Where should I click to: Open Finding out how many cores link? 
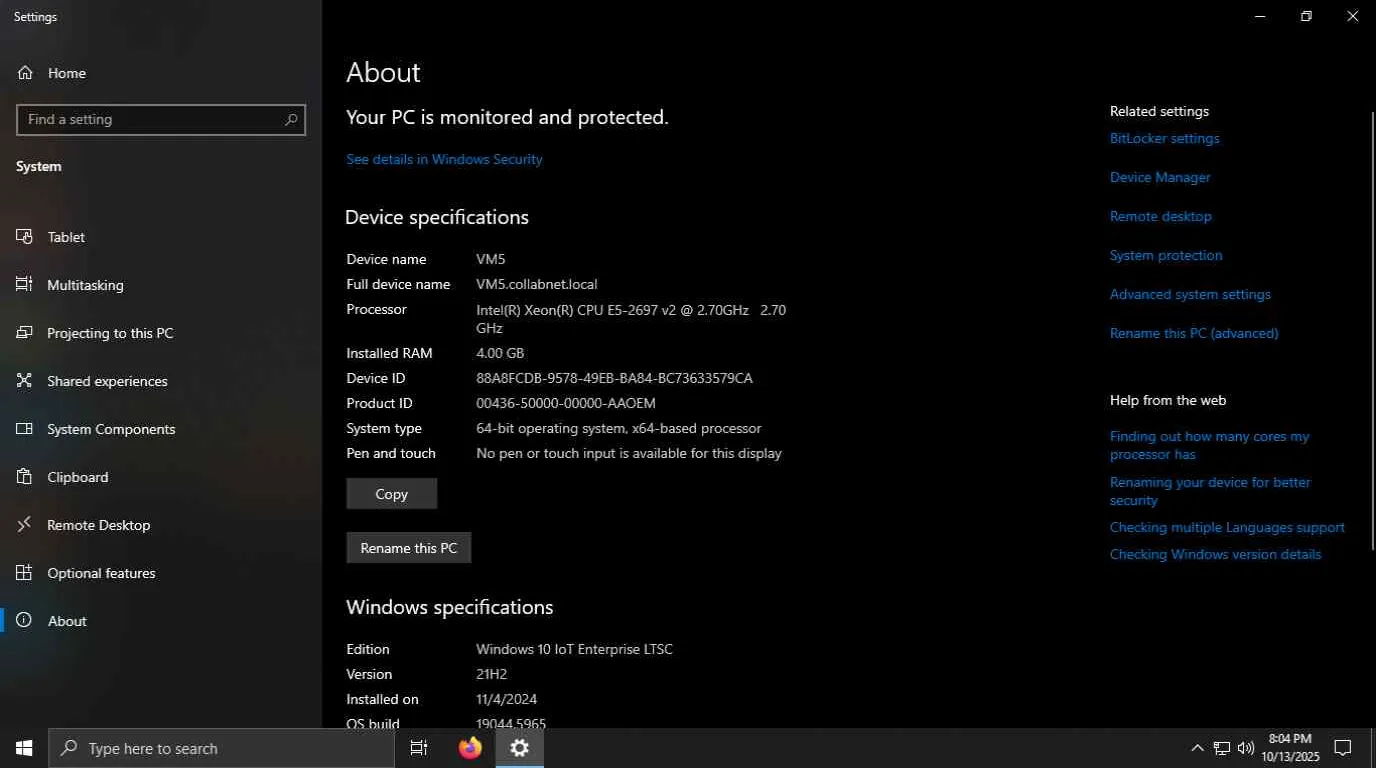tap(1209, 445)
